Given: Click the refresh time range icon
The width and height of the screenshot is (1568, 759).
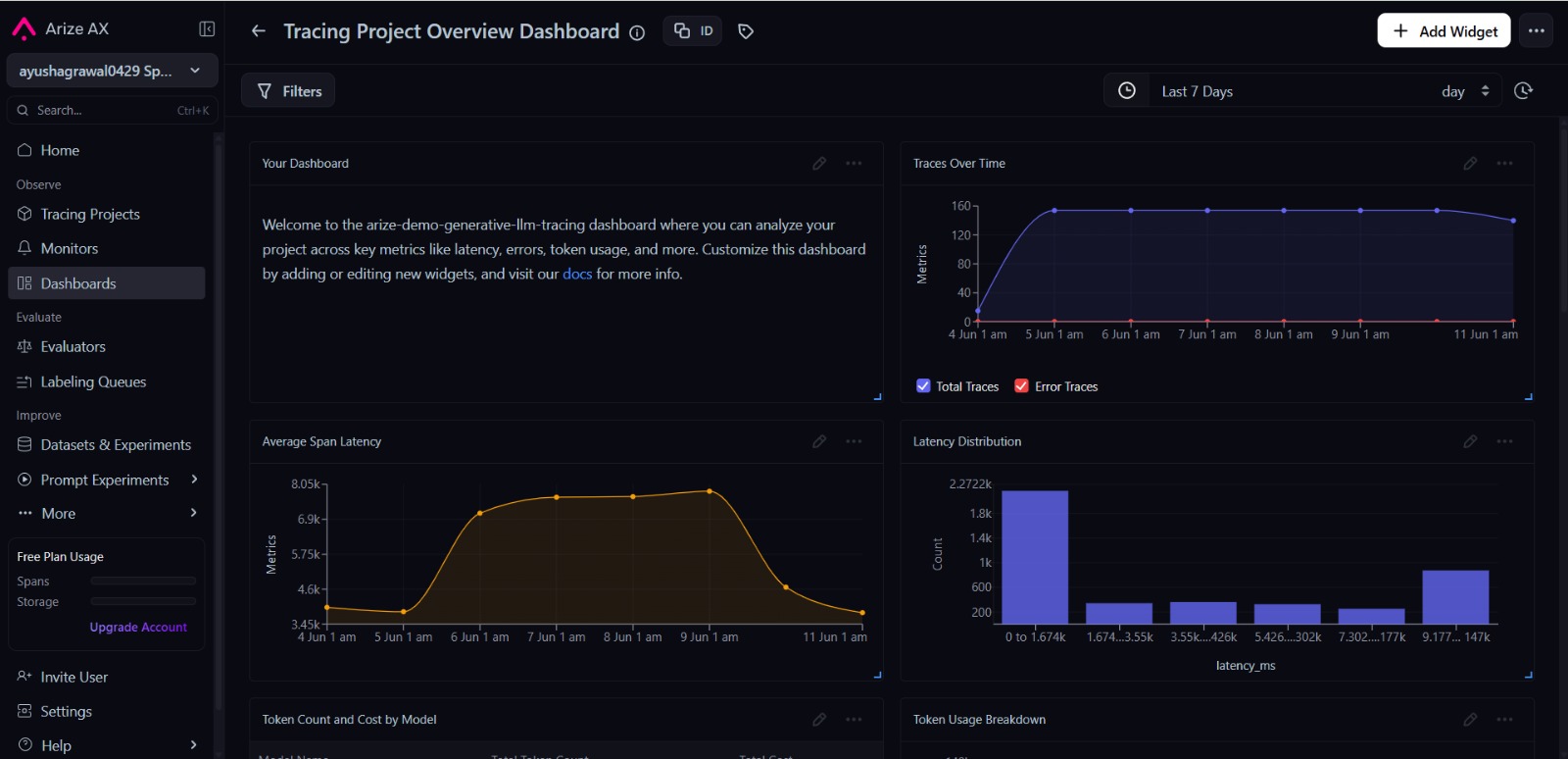Looking at the screenshot, I should click(1523, 90).
